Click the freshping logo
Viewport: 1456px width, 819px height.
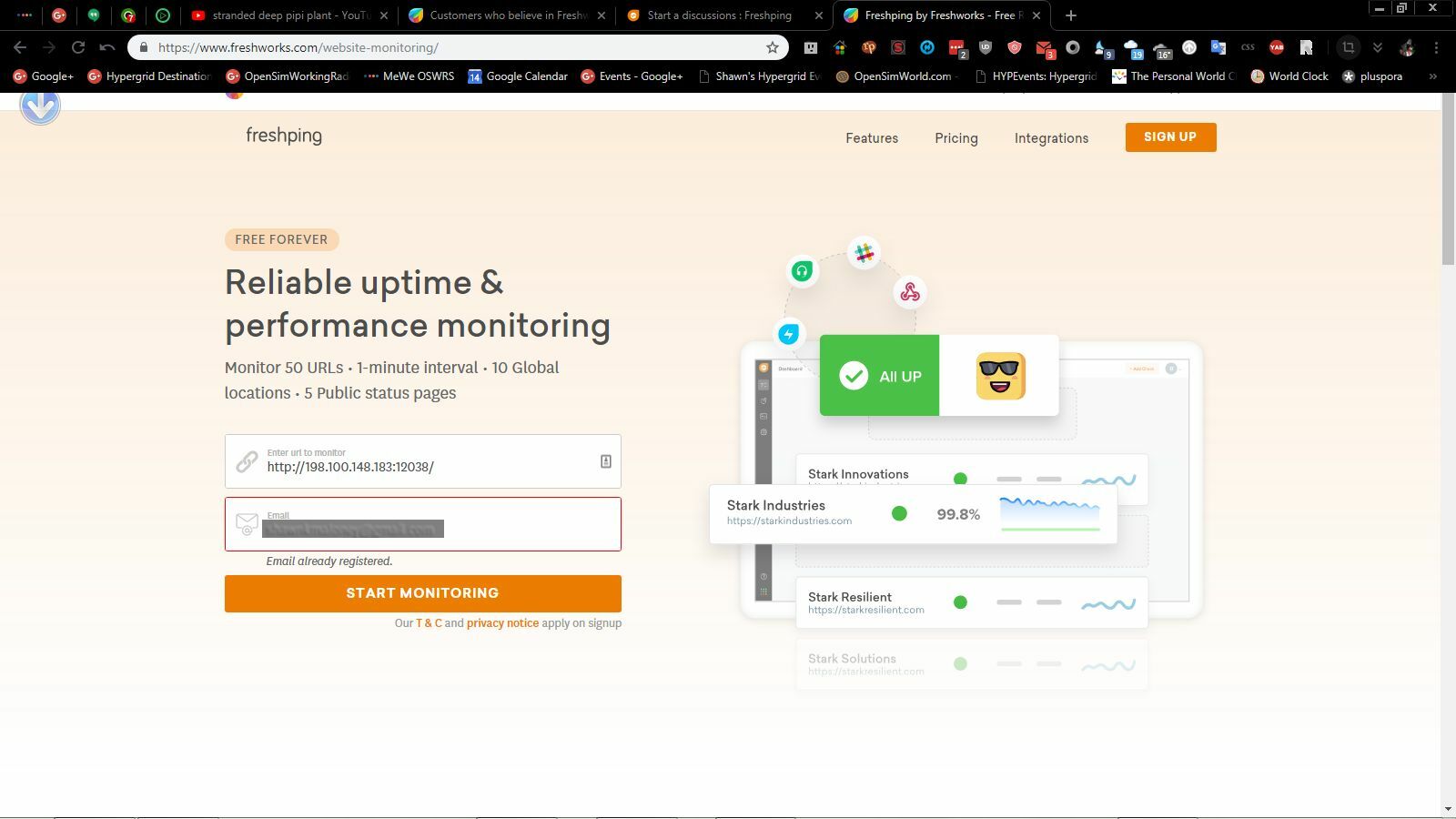click(x=284, y=136)
